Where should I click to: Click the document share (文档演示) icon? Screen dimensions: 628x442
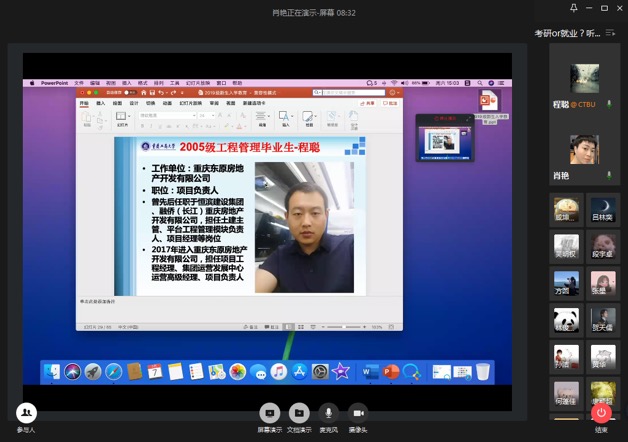[298, 412]
